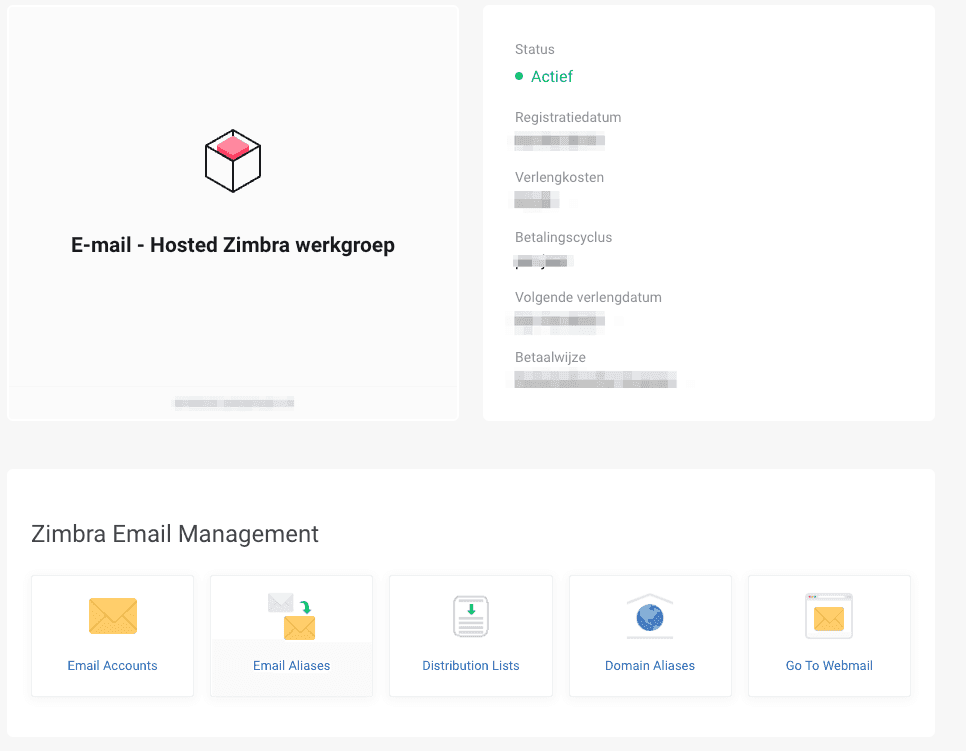Click the Domain Aliases globe icon
This screenshot has width=966, height=751.
point(649,616)
